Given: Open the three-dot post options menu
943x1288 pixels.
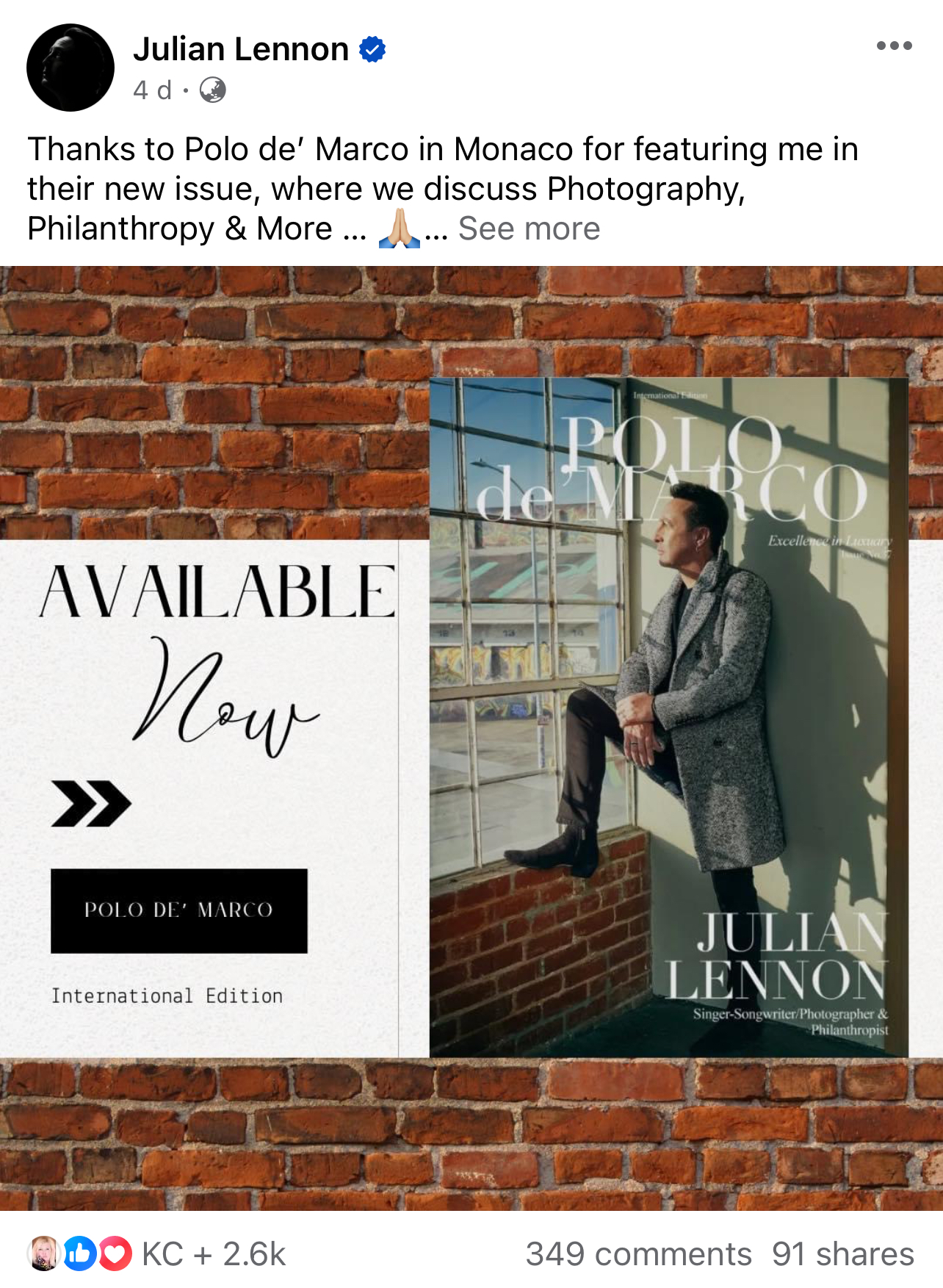Looking at the screenshot, I should (x=894, y=46).
